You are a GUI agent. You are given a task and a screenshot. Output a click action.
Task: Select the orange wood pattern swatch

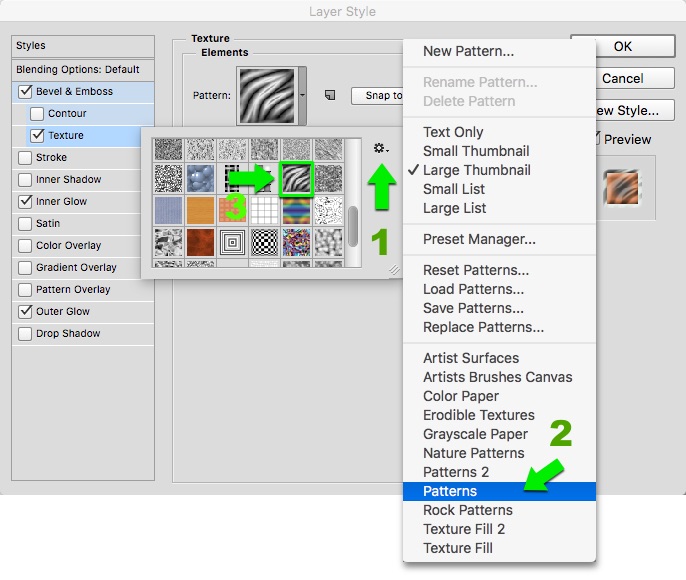click(x=201, y=211)
